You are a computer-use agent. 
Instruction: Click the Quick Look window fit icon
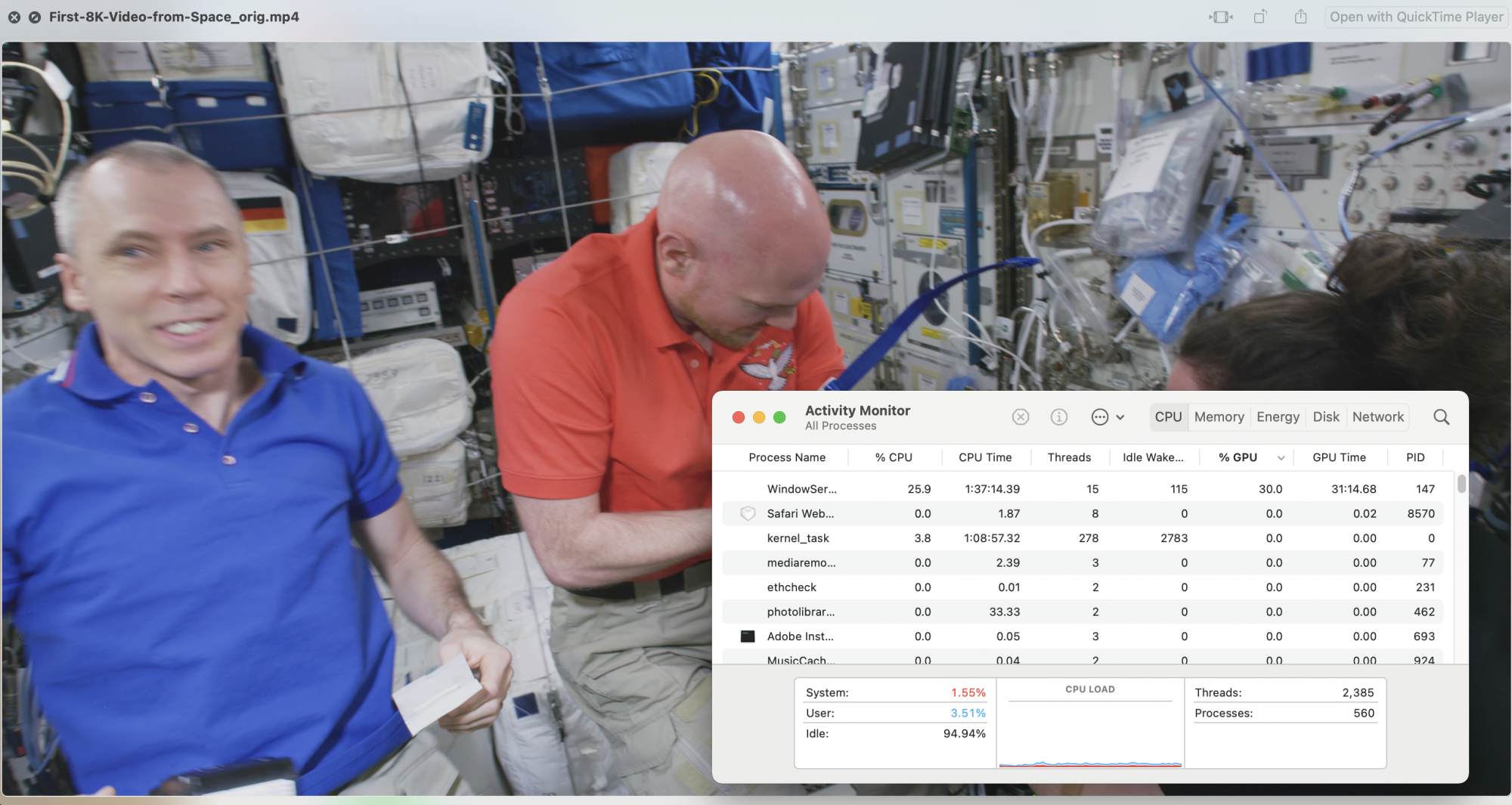pyautogui.click(x=1220, y=17)
